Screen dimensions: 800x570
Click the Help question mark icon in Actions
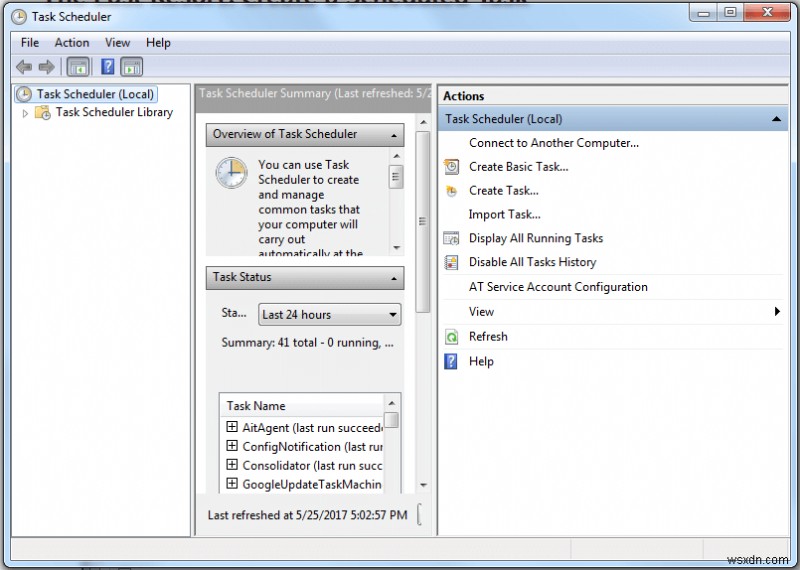451,361
